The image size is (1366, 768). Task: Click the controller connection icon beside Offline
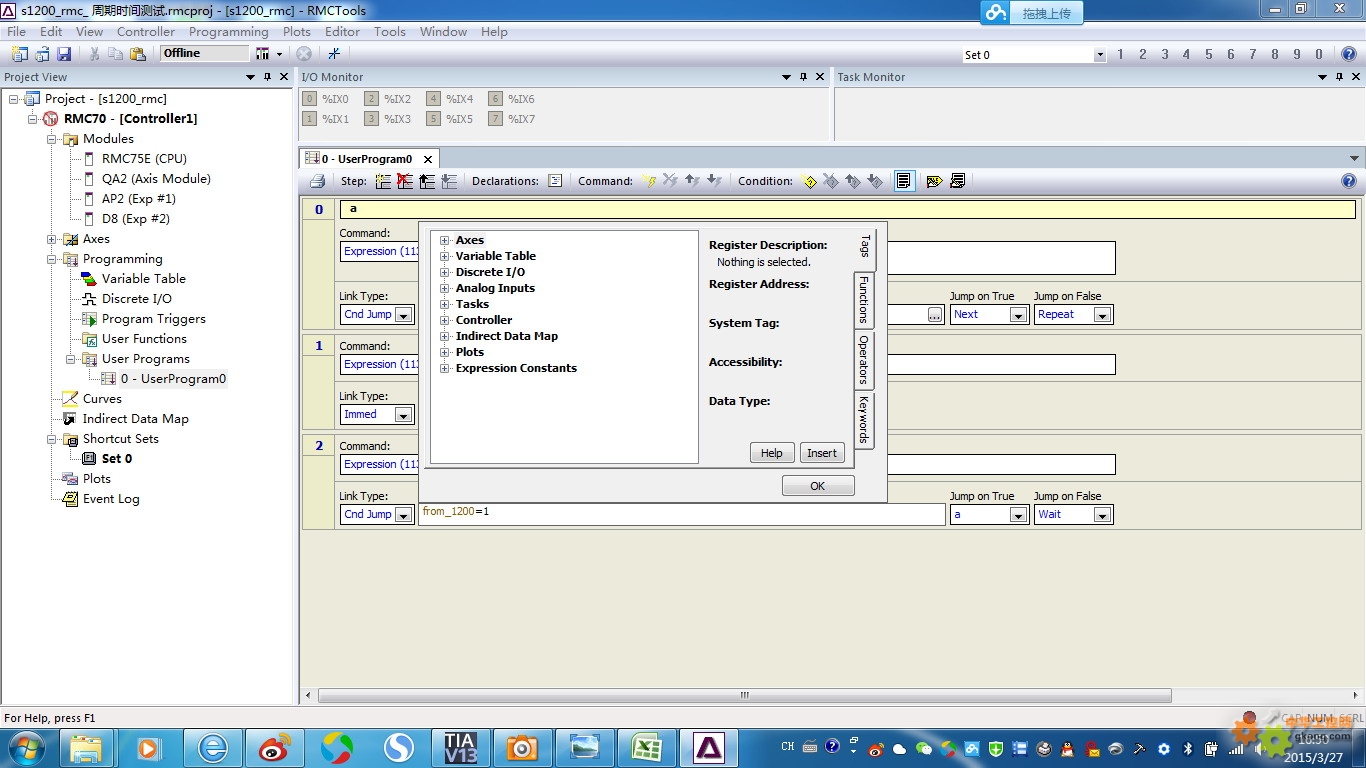263,54
